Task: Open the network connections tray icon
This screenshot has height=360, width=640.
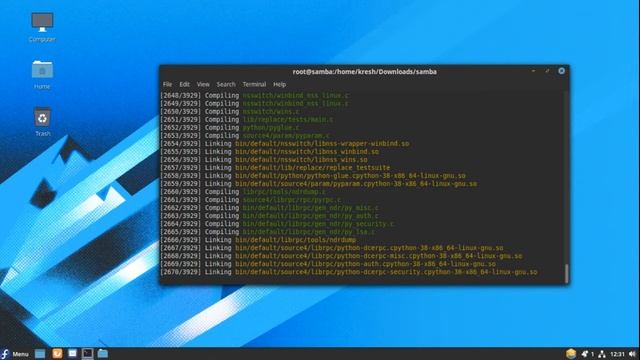Action: coord(602,354)
